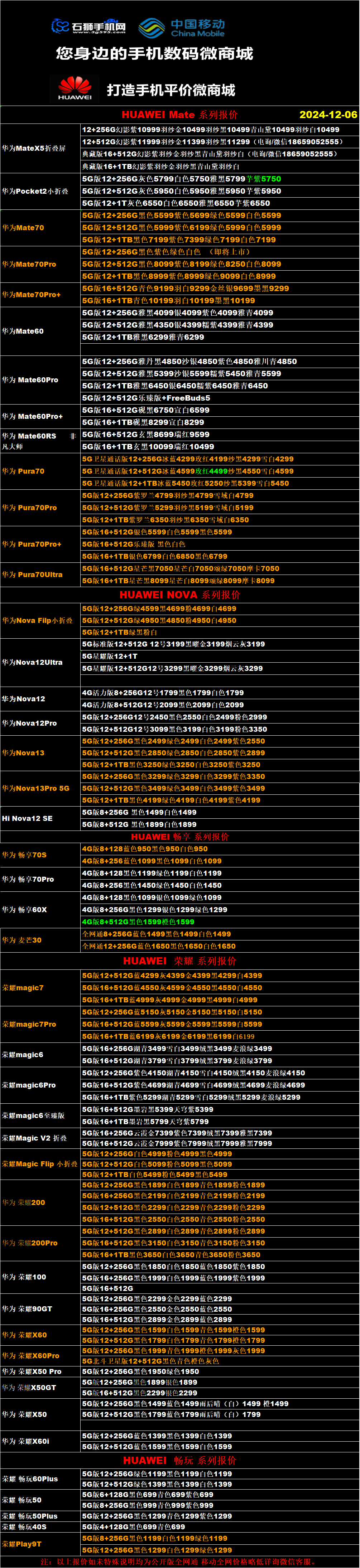Select the 华为Mate60 model label
The height and width of the screenshot is (1568, 360).
tap(23, 331)
